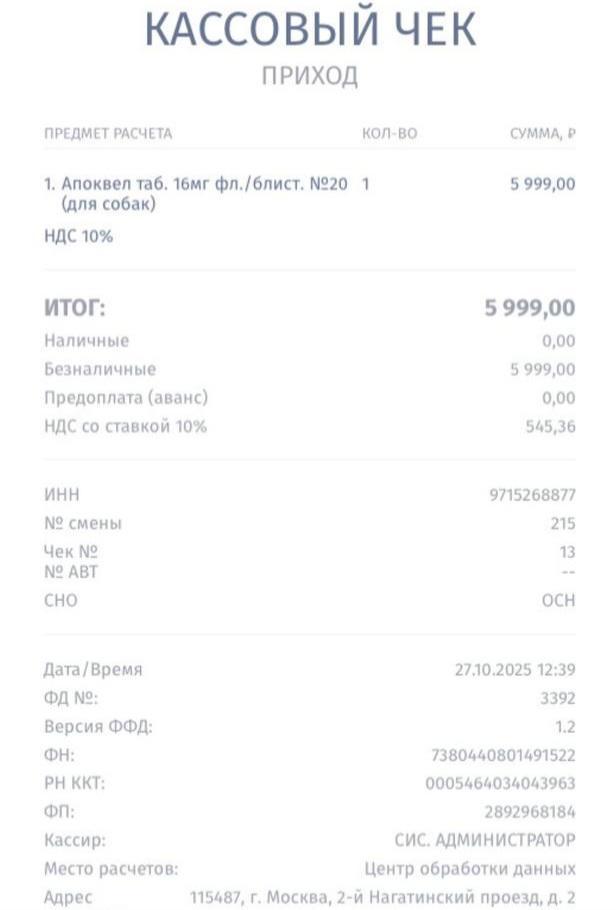Click the bold ИТОГ total amount
Screen dimensions: 616x910
point(530,308)
